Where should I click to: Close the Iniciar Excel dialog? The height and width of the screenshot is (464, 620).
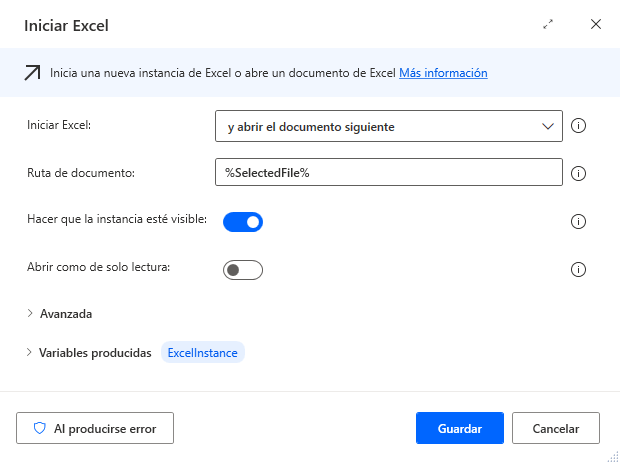[595, 25]
